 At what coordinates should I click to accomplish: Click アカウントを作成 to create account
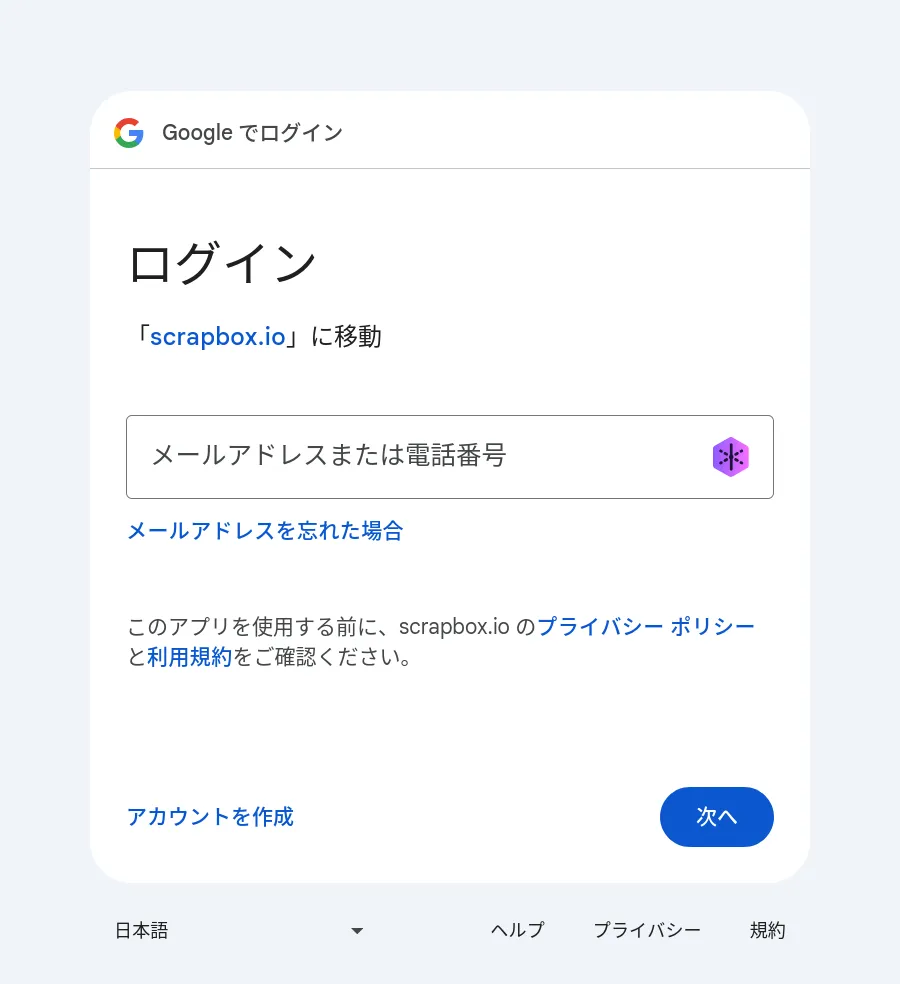click(210, 817)
